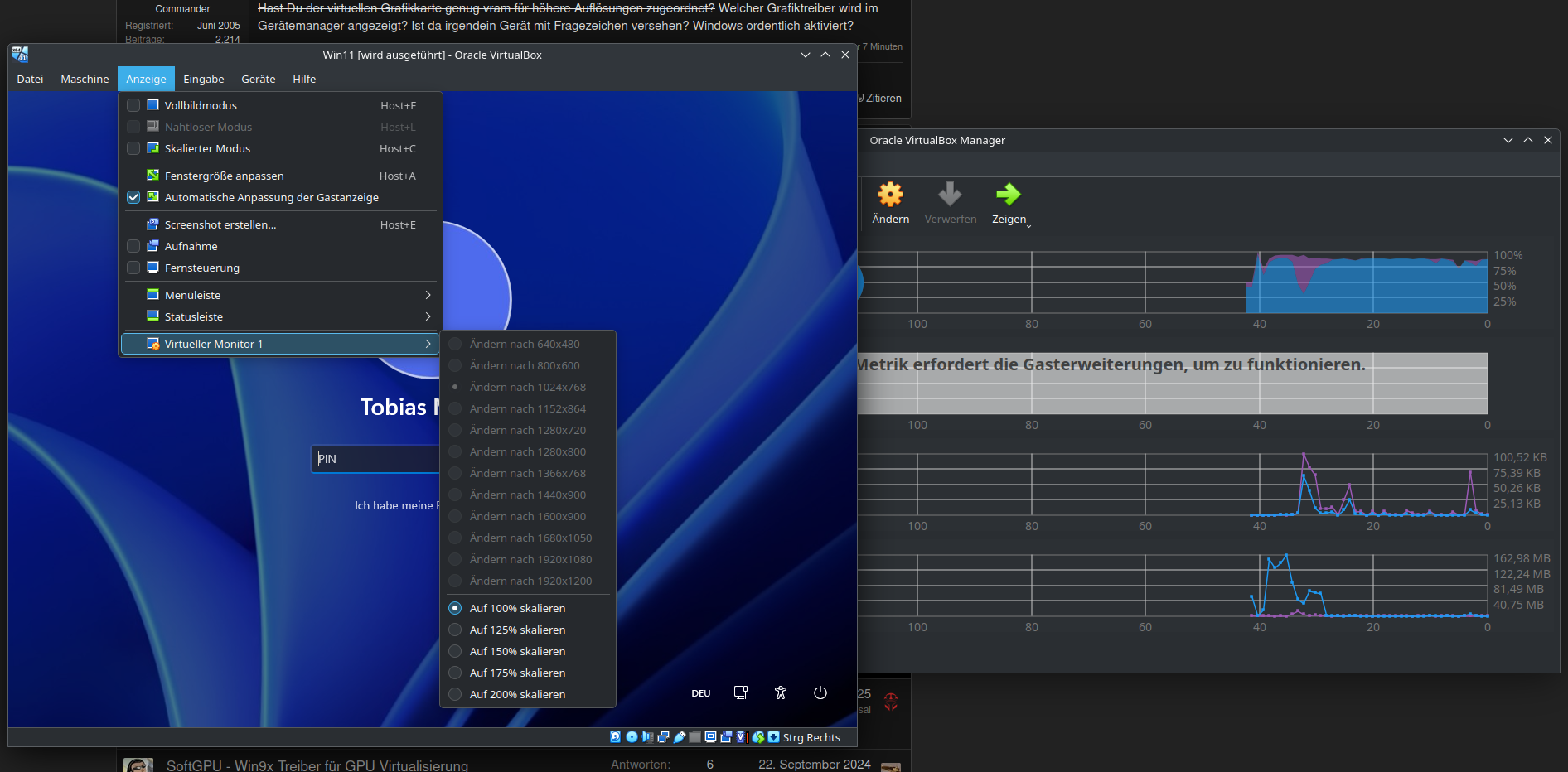Click the Zitieren link in forum
1568x772 pixels.
tap(883, 98)
